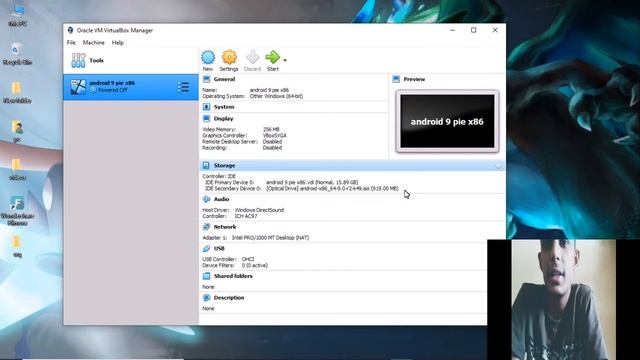Image resolution: width=640 pixels, height=360 pixels.
Task: Click the IDE Primary Device vdi entry
Action: (312, 182)
